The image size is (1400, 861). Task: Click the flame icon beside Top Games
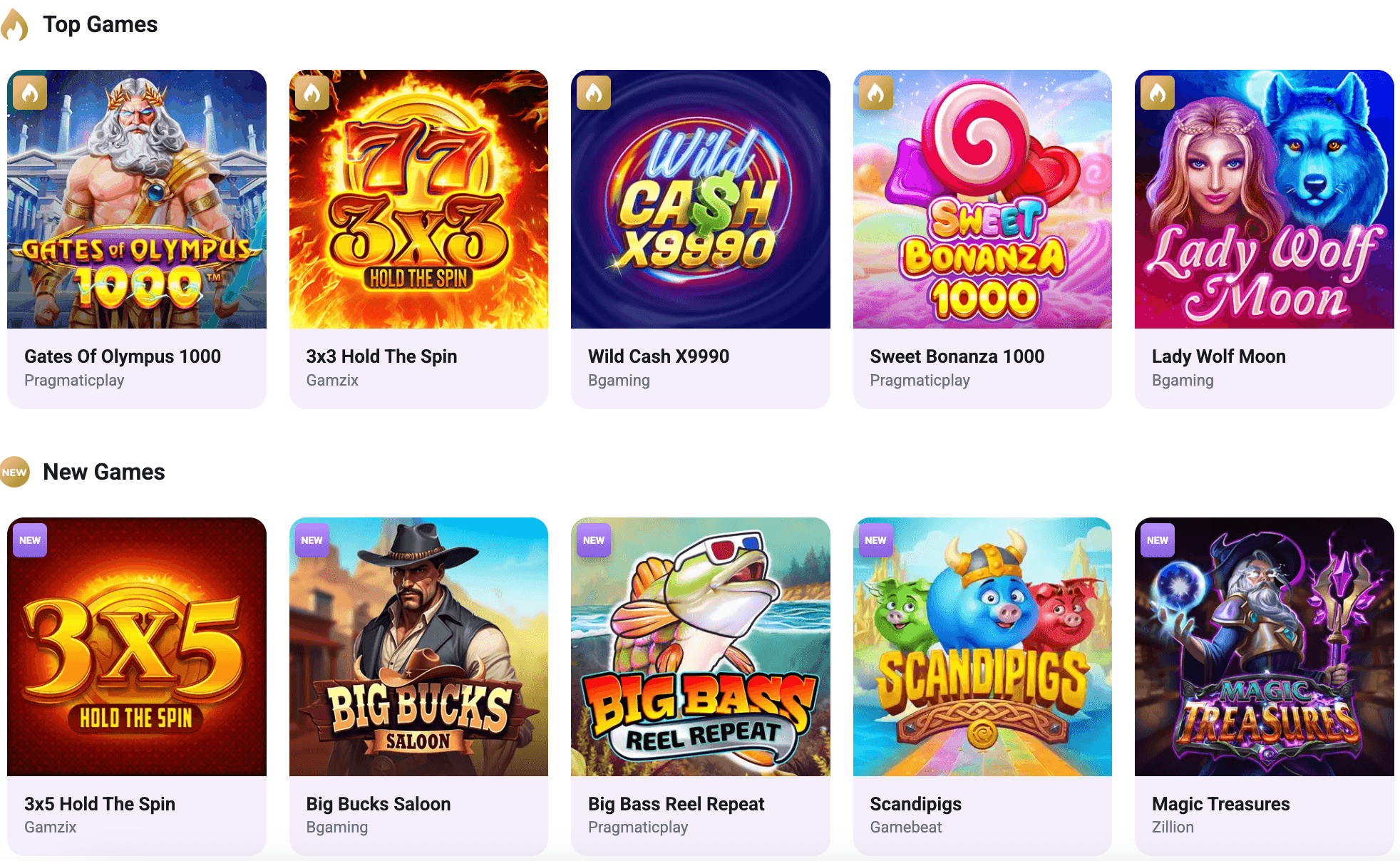pyautogui.click(x=14, y=25)
